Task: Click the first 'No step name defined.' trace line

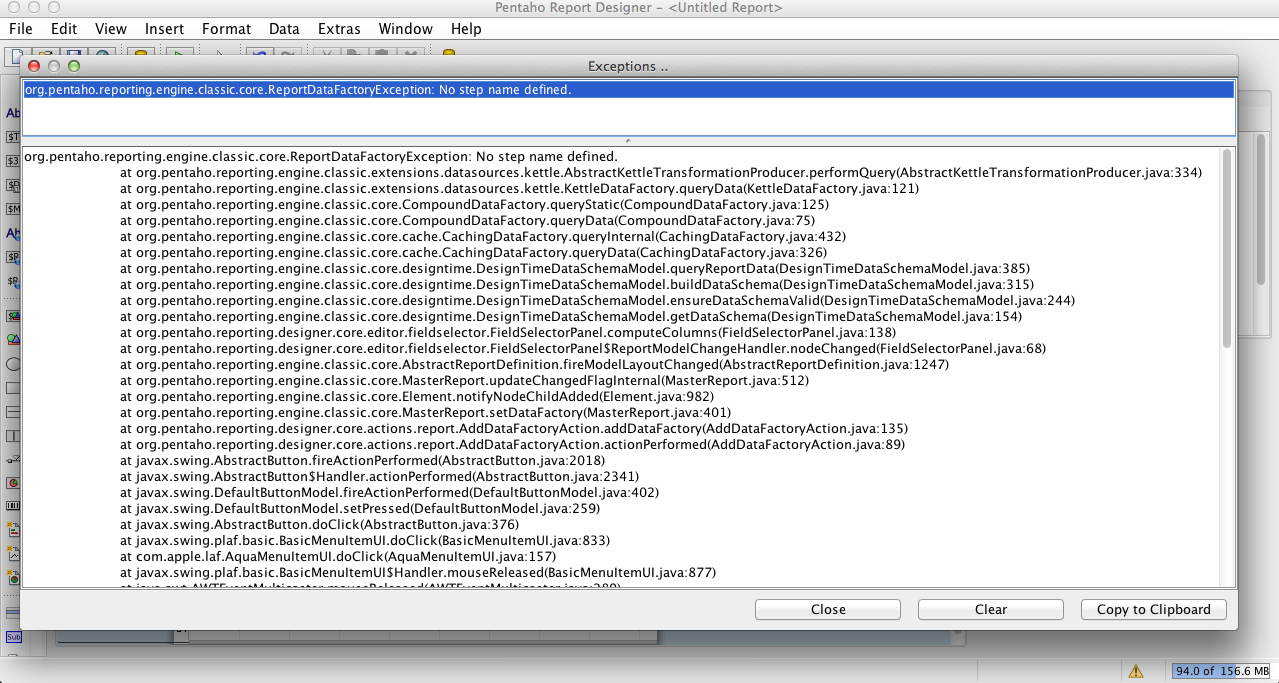Action: click(x=321, y=156)
